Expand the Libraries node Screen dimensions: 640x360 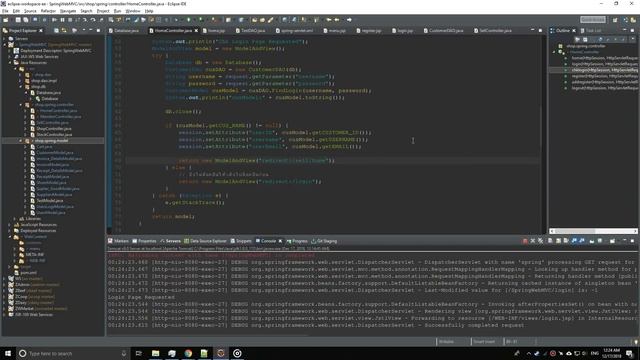(15, 219)
